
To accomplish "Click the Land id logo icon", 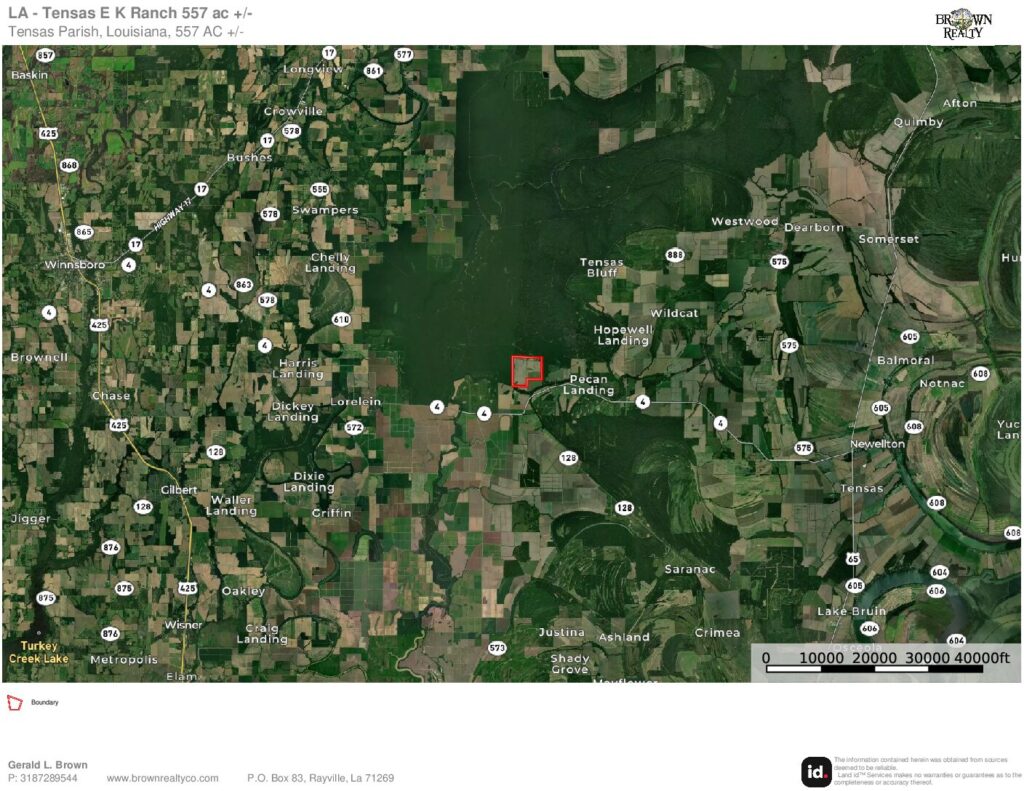I will click(x=816, y=771).
